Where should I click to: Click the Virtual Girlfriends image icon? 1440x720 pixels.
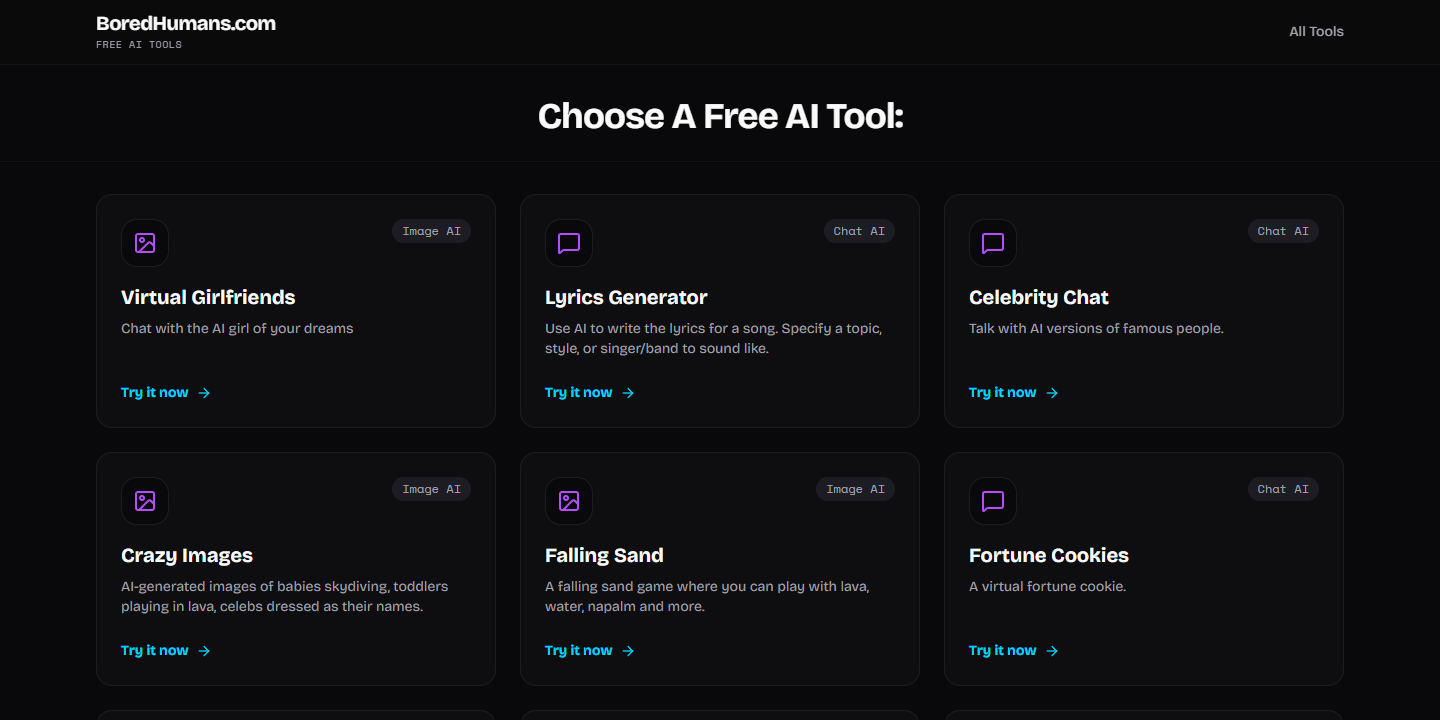[x=145, y=243]
